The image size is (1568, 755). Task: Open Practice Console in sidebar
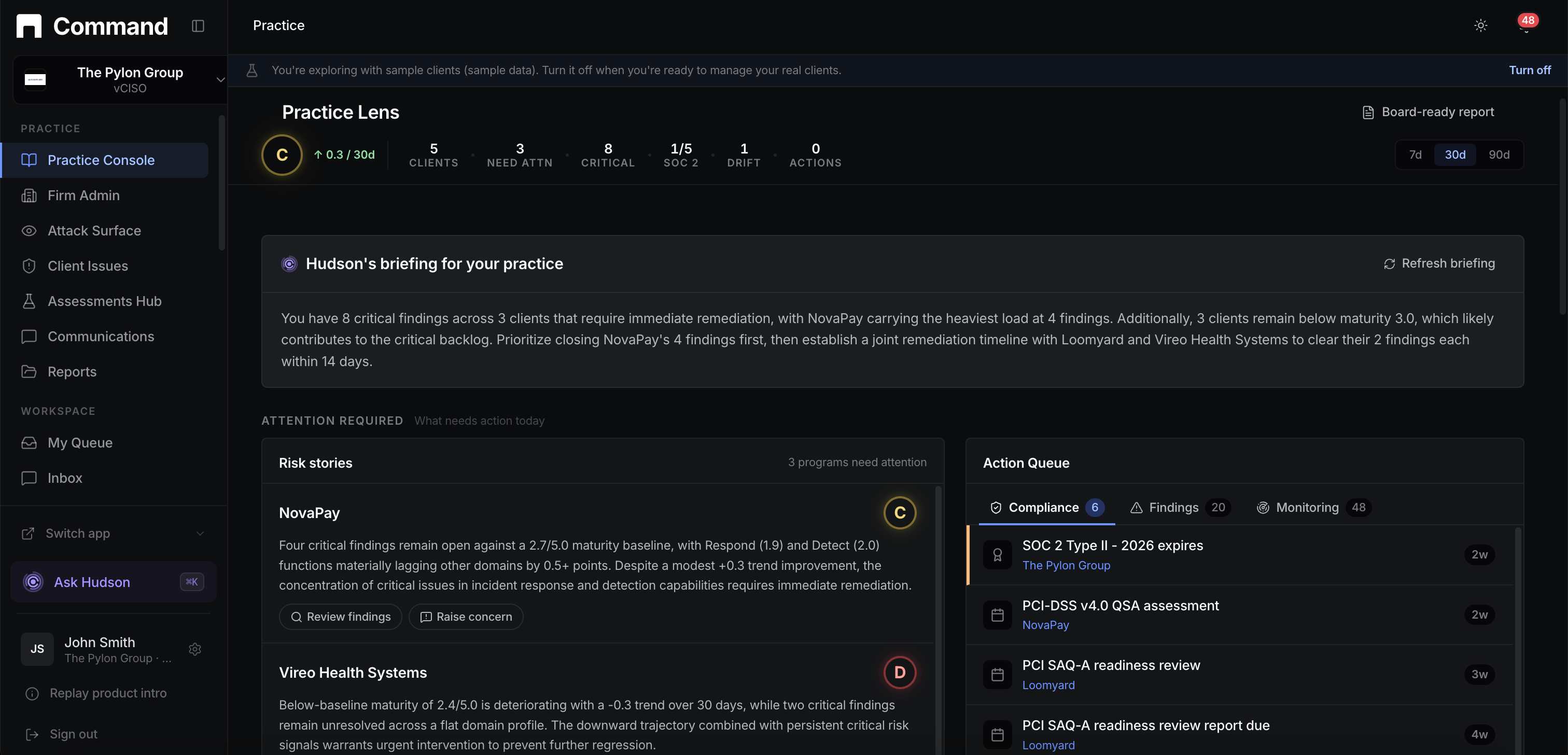coord(105,160)
